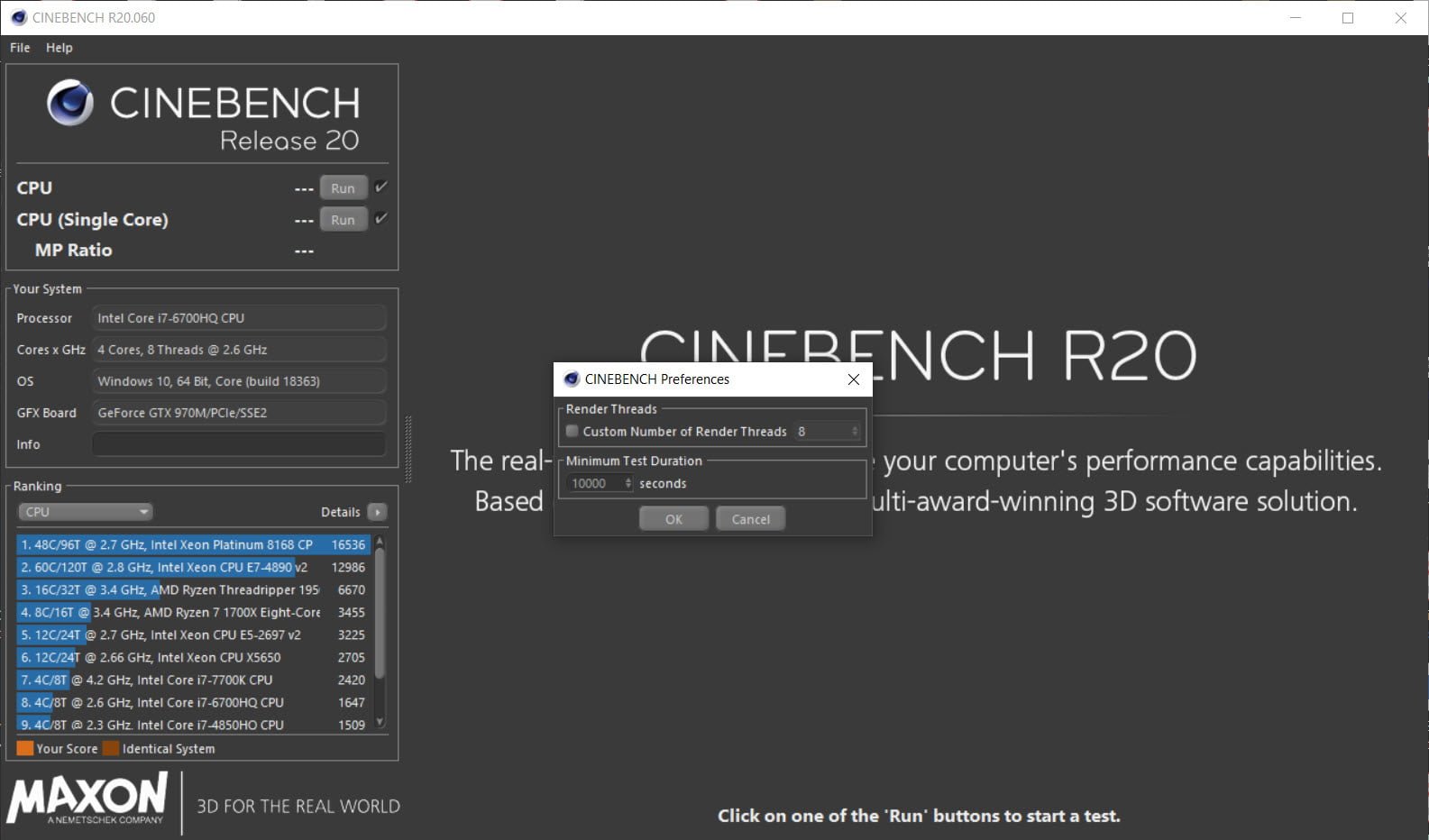Click the score 1647 in ranking
The image size is (1429, 840).
tap(352, 703)
